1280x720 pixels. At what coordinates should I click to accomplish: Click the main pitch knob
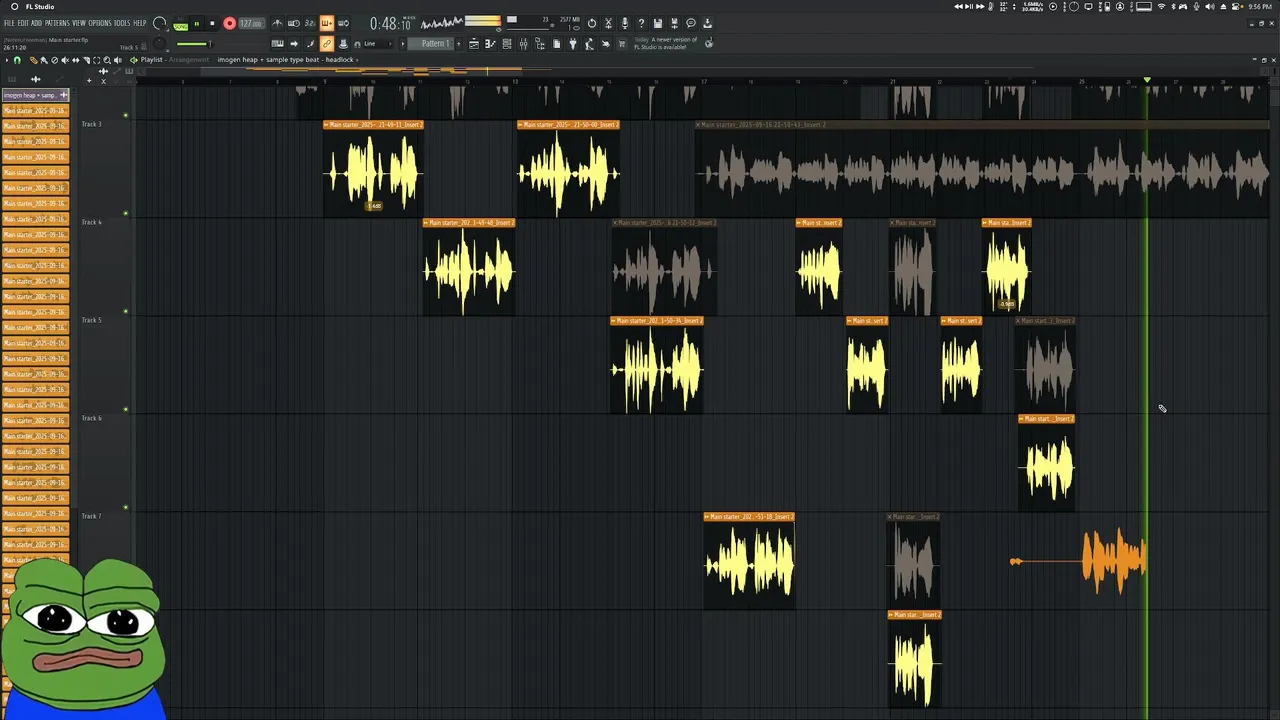[160, 44]
